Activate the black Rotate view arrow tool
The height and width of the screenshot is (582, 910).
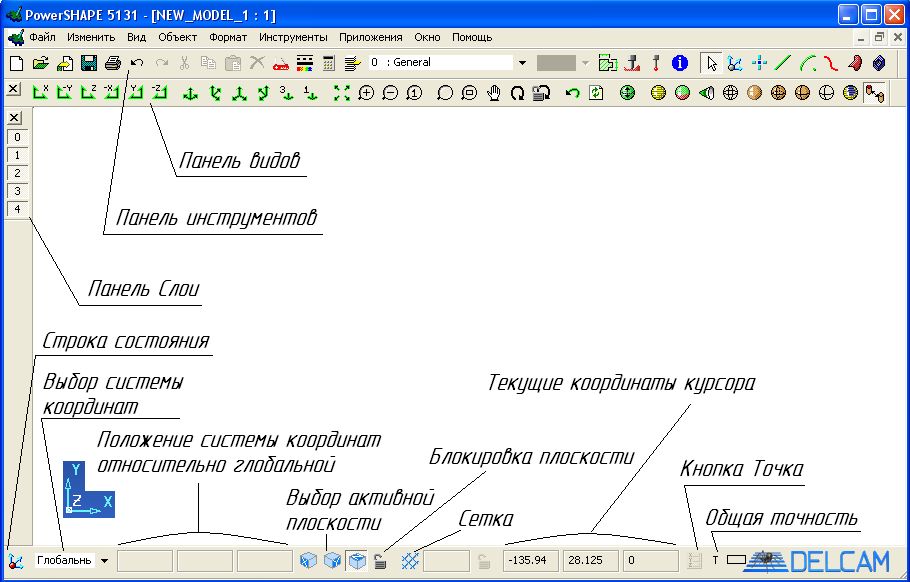pyautogui.click(x=517, y=93)
